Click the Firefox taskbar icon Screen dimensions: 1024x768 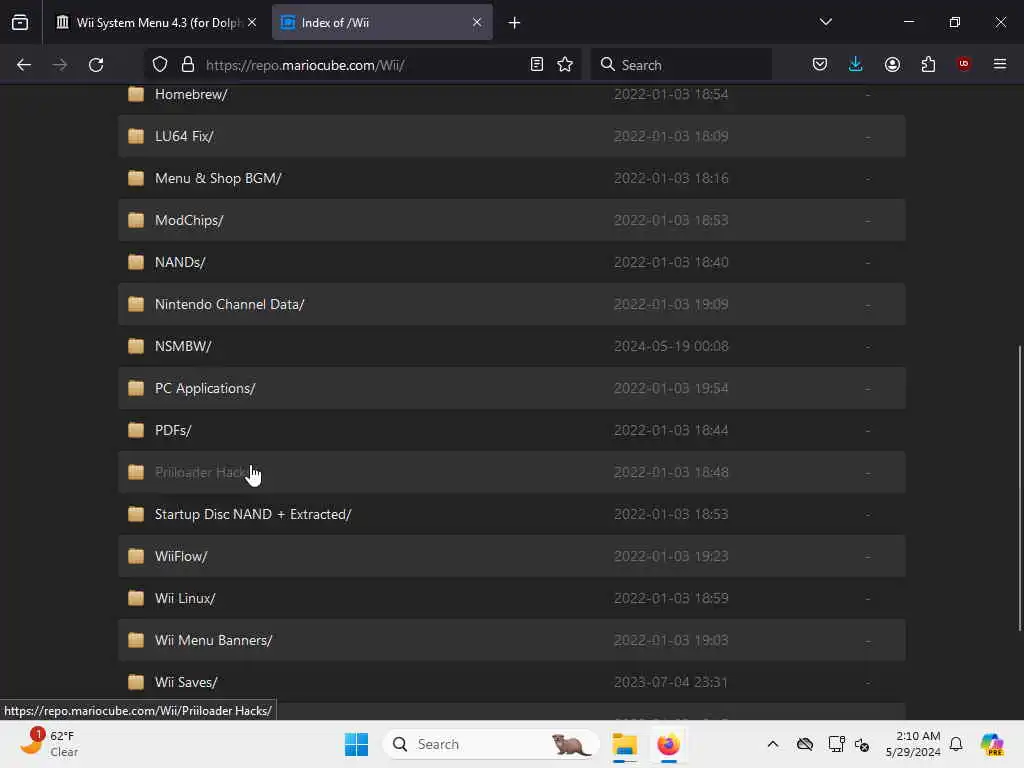click(x=668, y=744)
